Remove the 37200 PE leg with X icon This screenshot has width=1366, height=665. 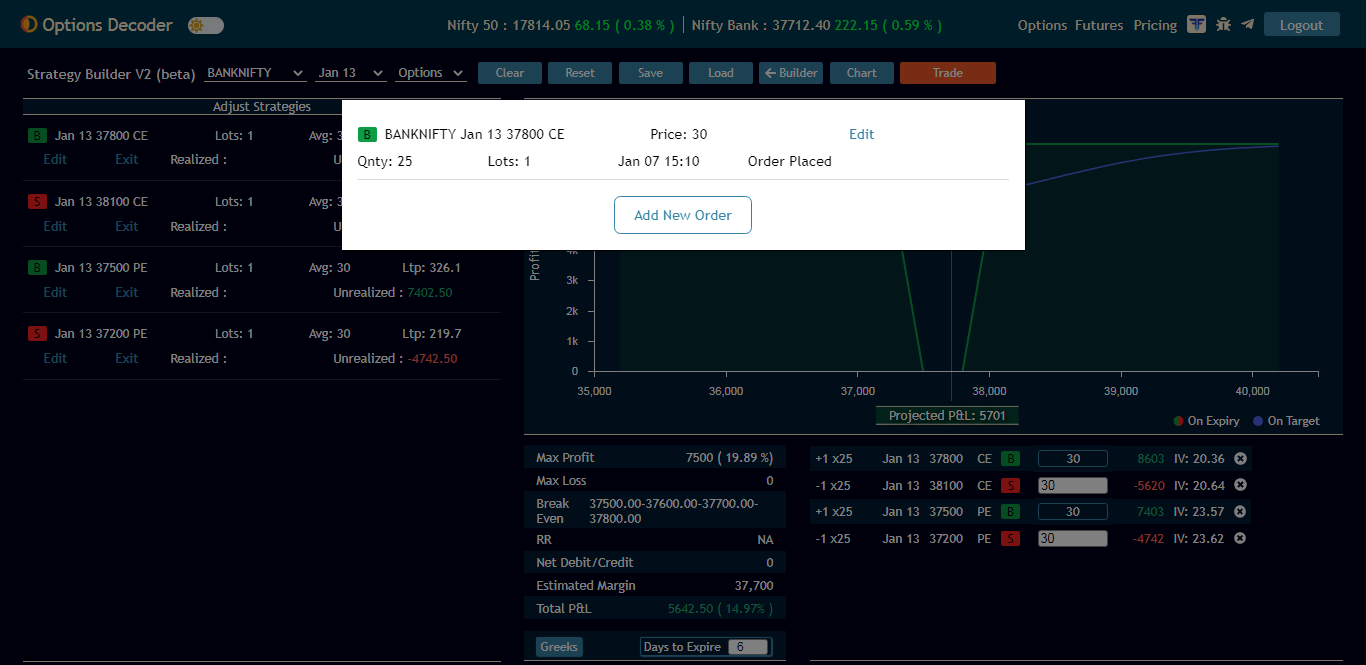click(x=1240, y=538)
